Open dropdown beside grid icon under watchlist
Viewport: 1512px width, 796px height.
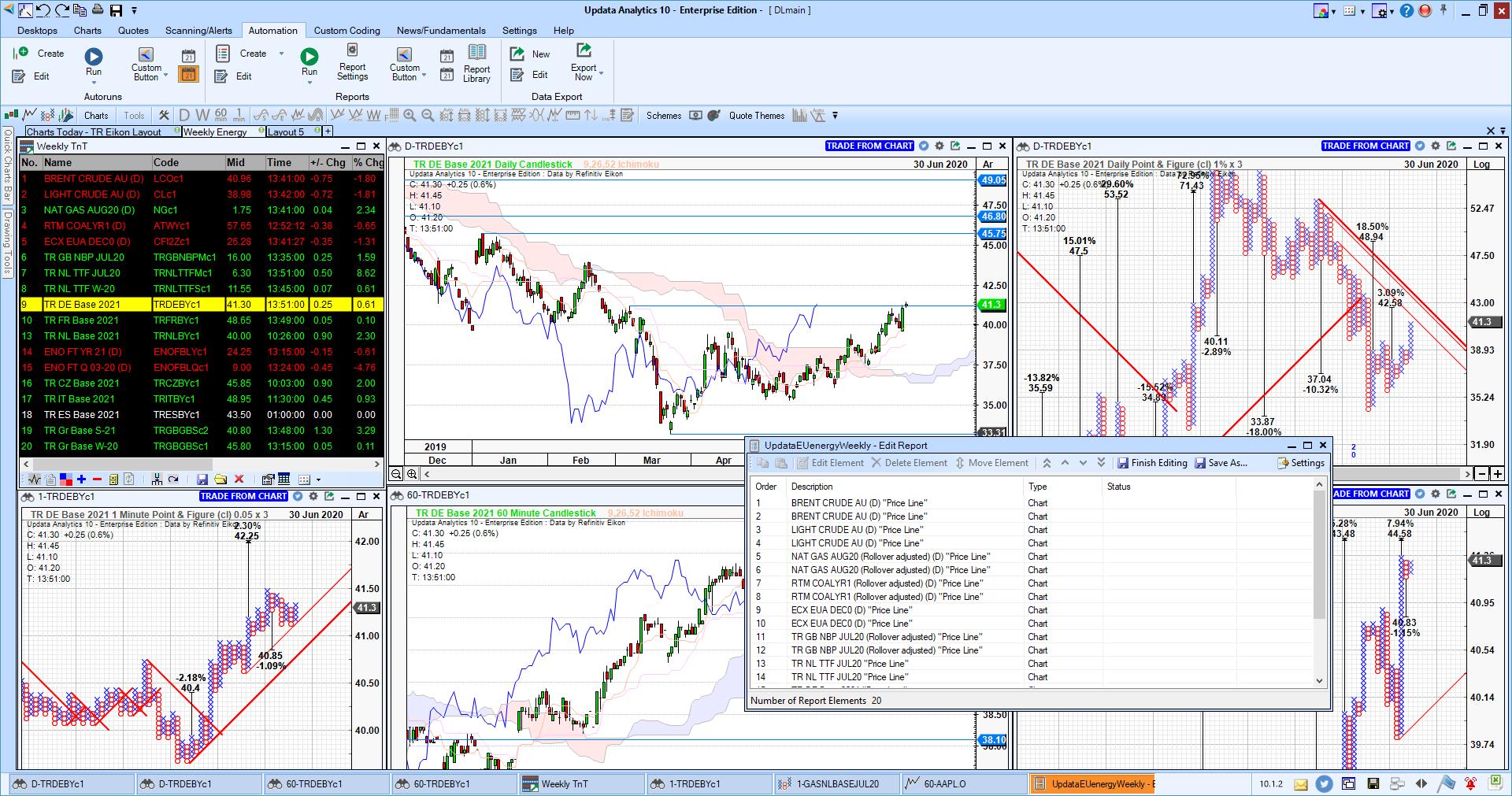coord(318,479)
